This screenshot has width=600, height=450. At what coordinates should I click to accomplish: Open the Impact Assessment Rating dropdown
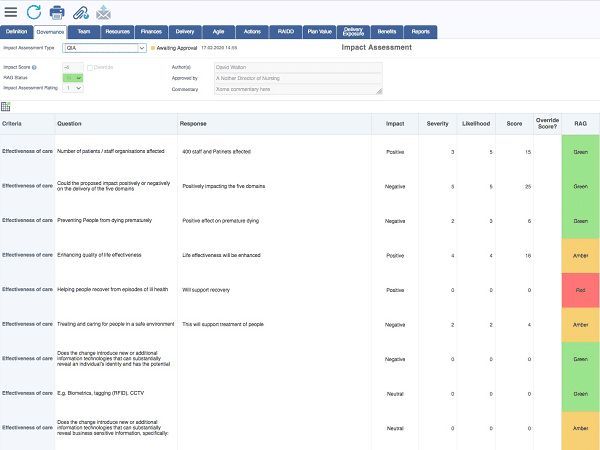[x=73, y=88]
